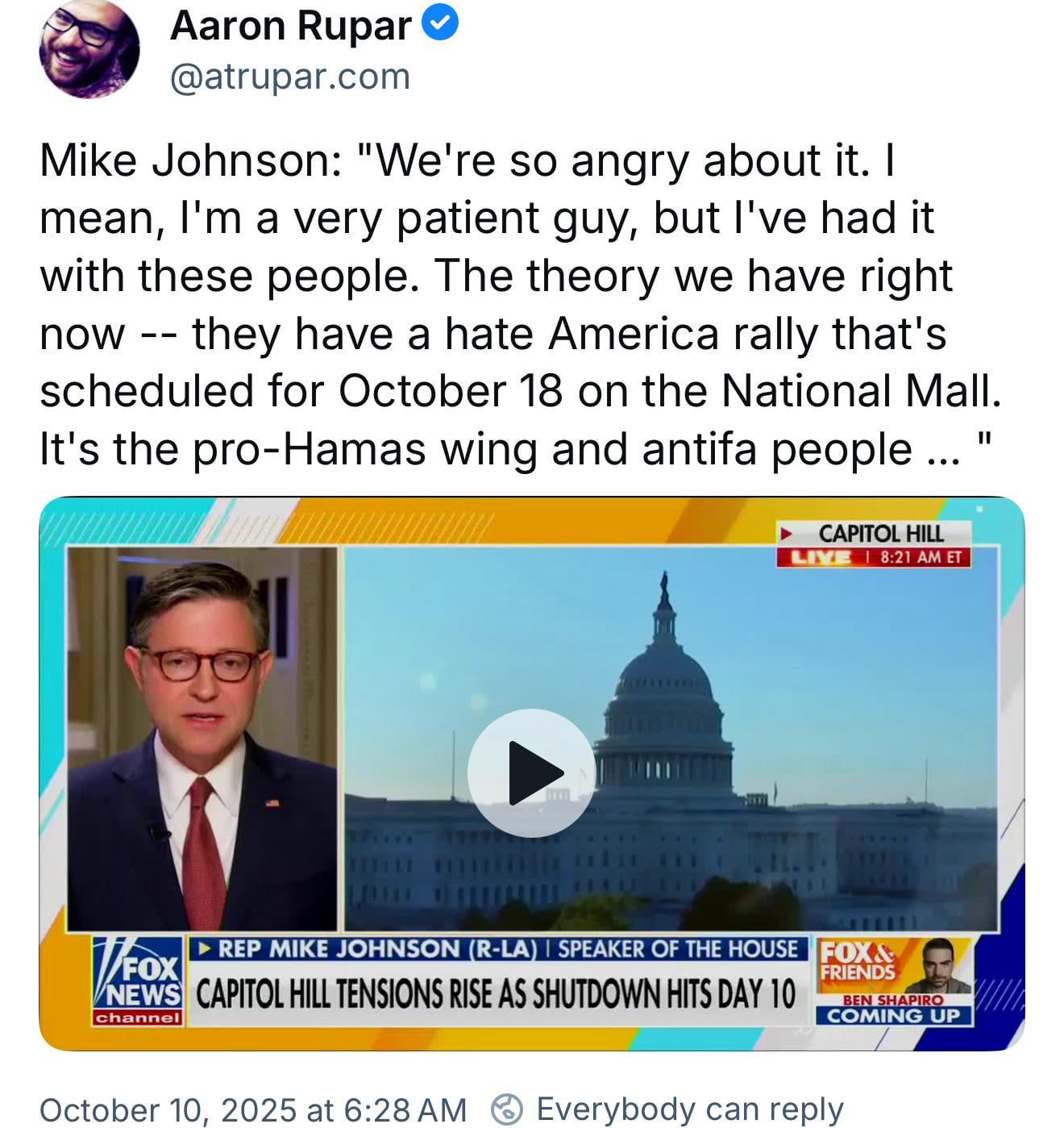
Task: Click the Capitol dome in the video
Action: 663,685
